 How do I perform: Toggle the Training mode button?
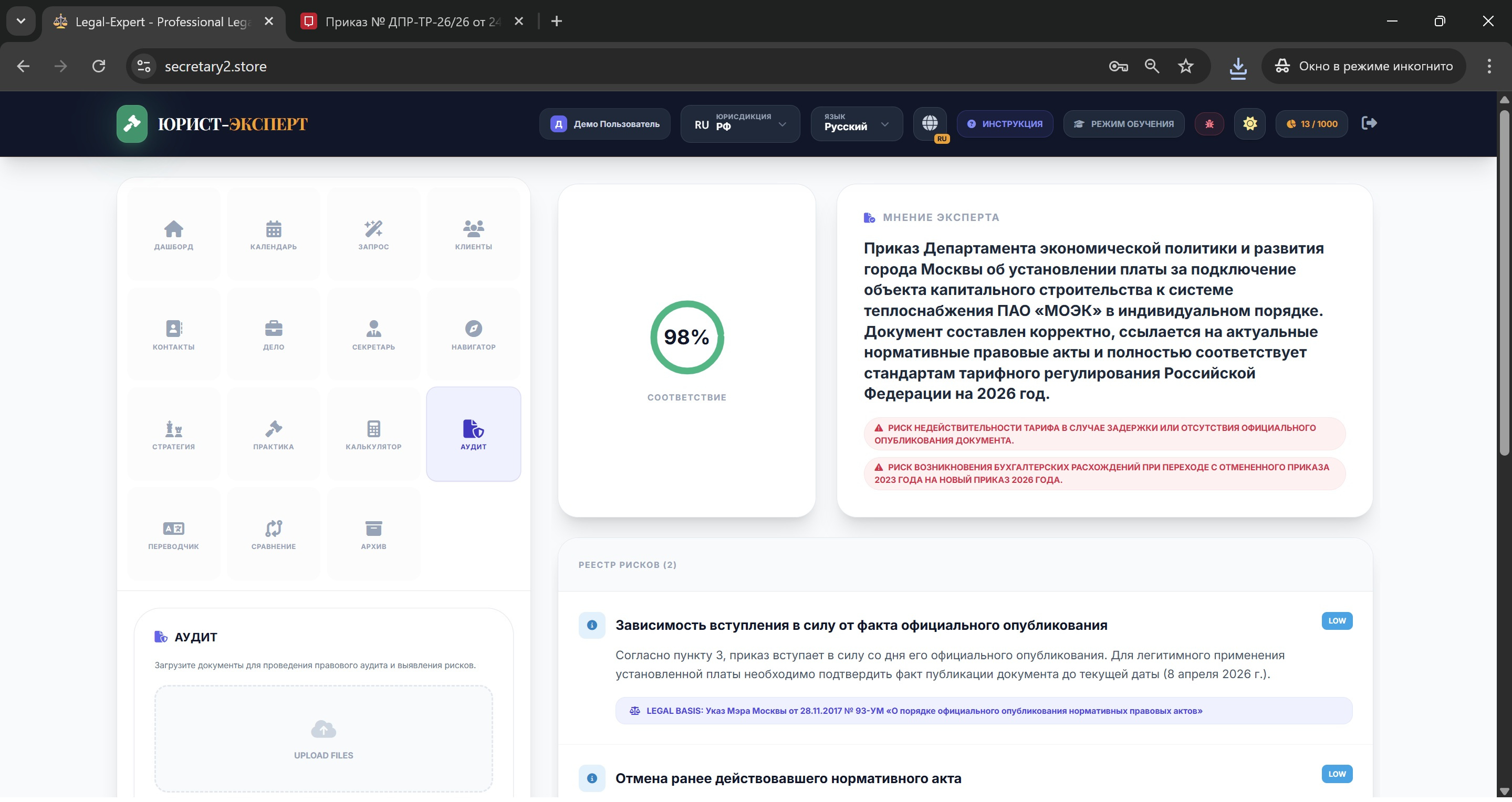[1123, 124]
